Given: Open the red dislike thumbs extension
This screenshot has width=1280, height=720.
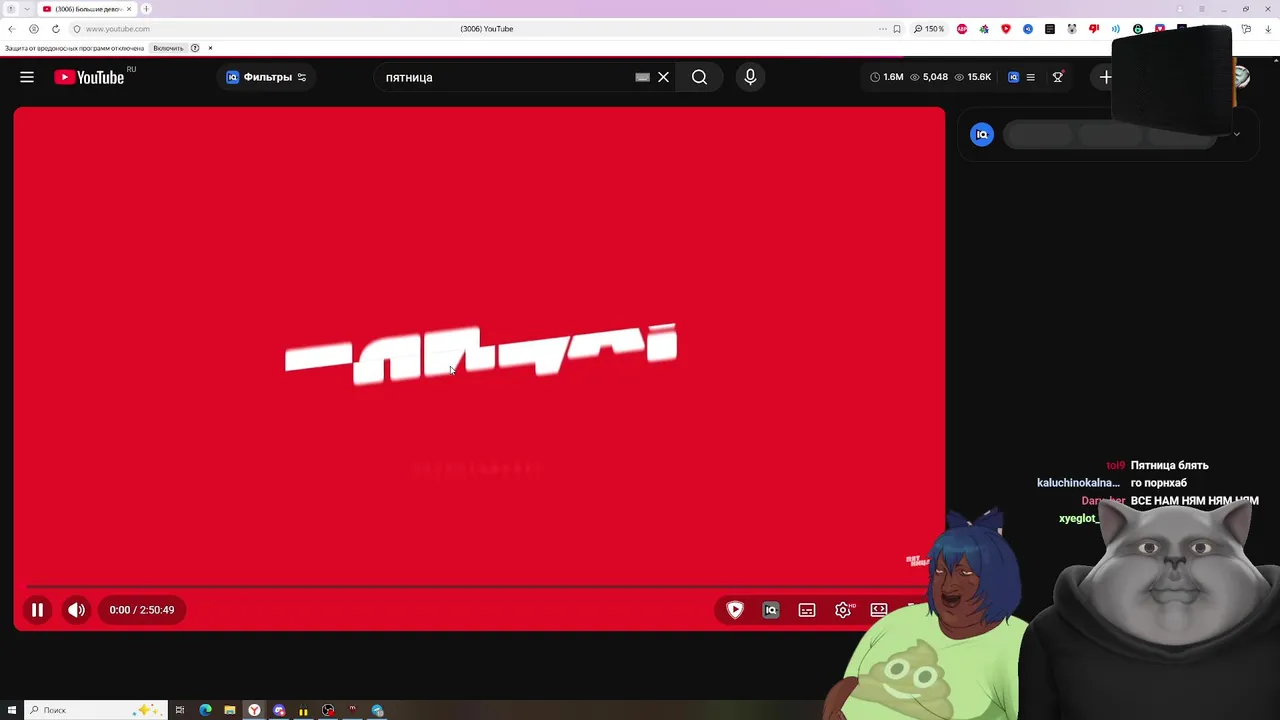Looking at the screenshot, I should 1093,29.
